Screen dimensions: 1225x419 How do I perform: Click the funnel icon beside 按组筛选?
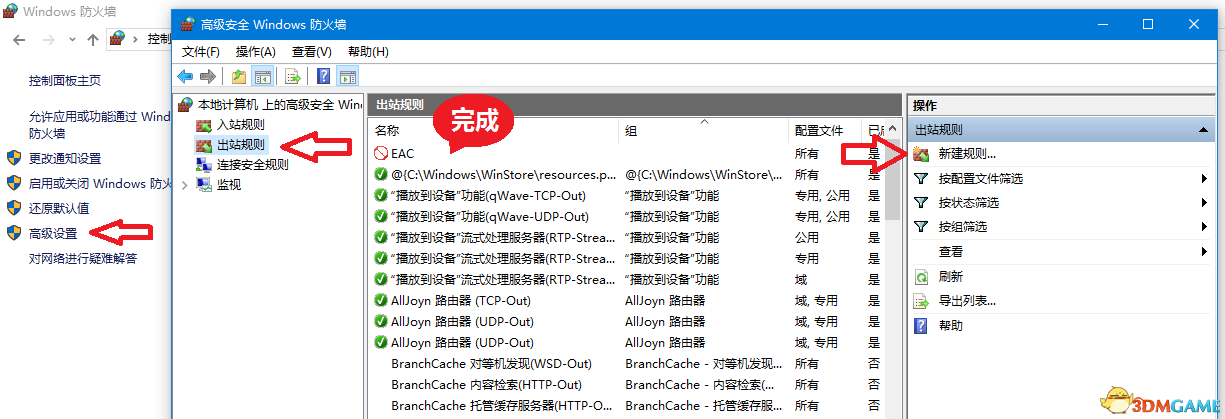pyautogui.click(x=921, y=227)
